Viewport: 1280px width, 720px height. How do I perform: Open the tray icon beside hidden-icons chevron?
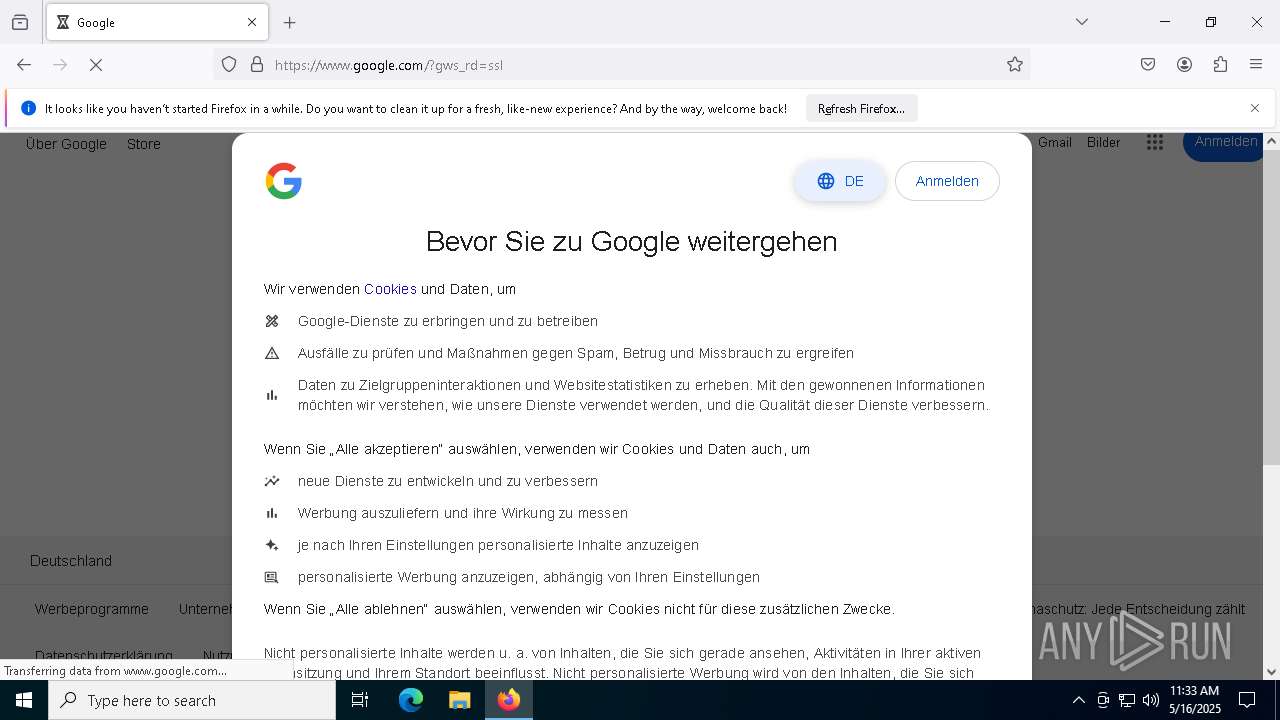pyautogui.click(x=1103, y=700)
